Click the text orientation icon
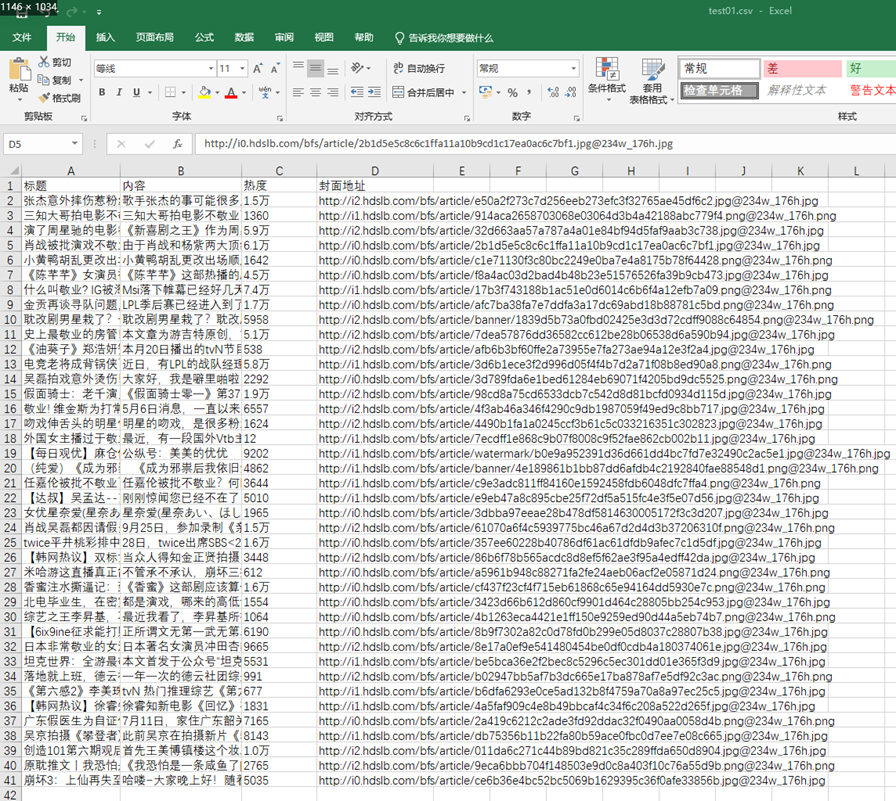 [357, 68]
